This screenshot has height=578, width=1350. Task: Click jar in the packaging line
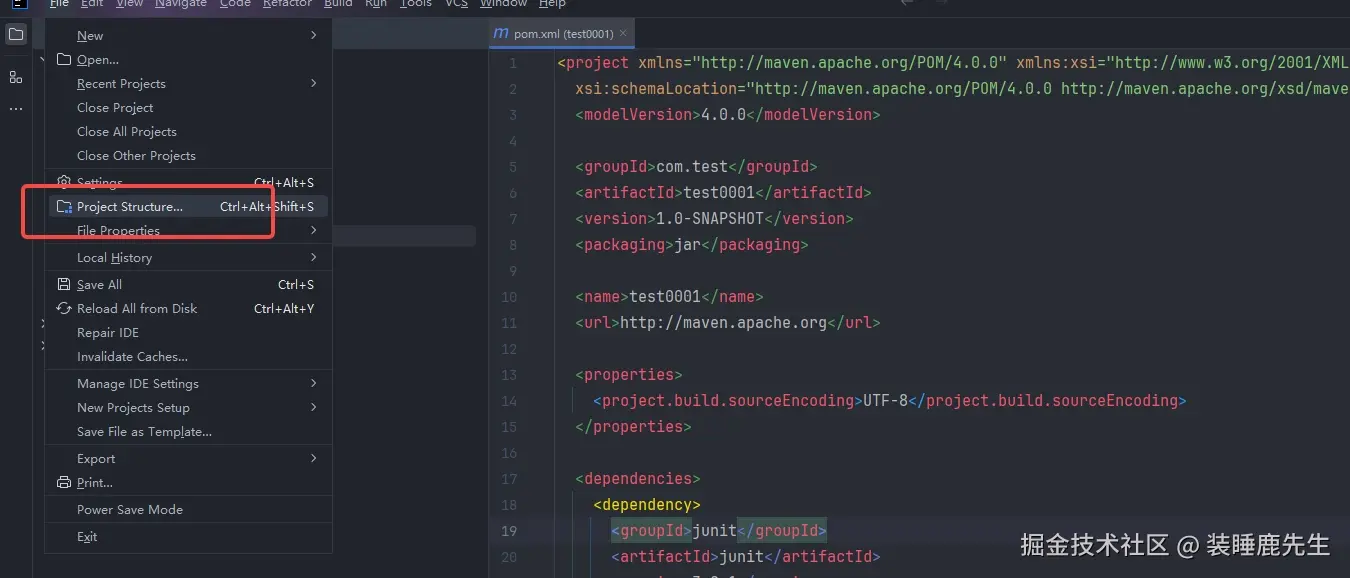[688, 245]
